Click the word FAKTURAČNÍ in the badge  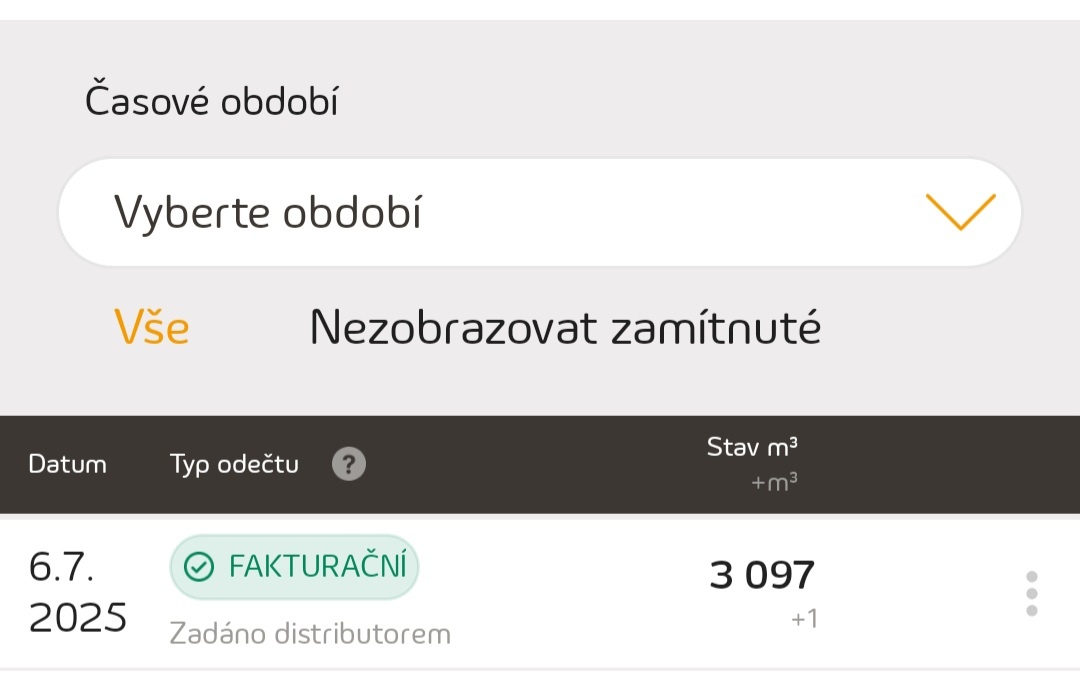point(318,567)
